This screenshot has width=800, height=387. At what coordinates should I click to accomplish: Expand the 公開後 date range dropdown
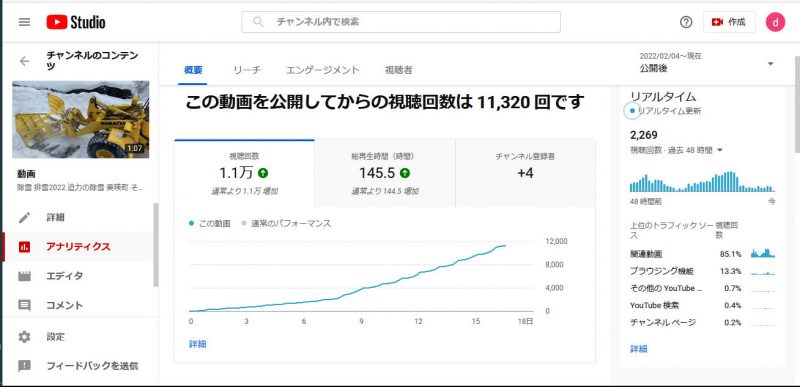point(707,63)
